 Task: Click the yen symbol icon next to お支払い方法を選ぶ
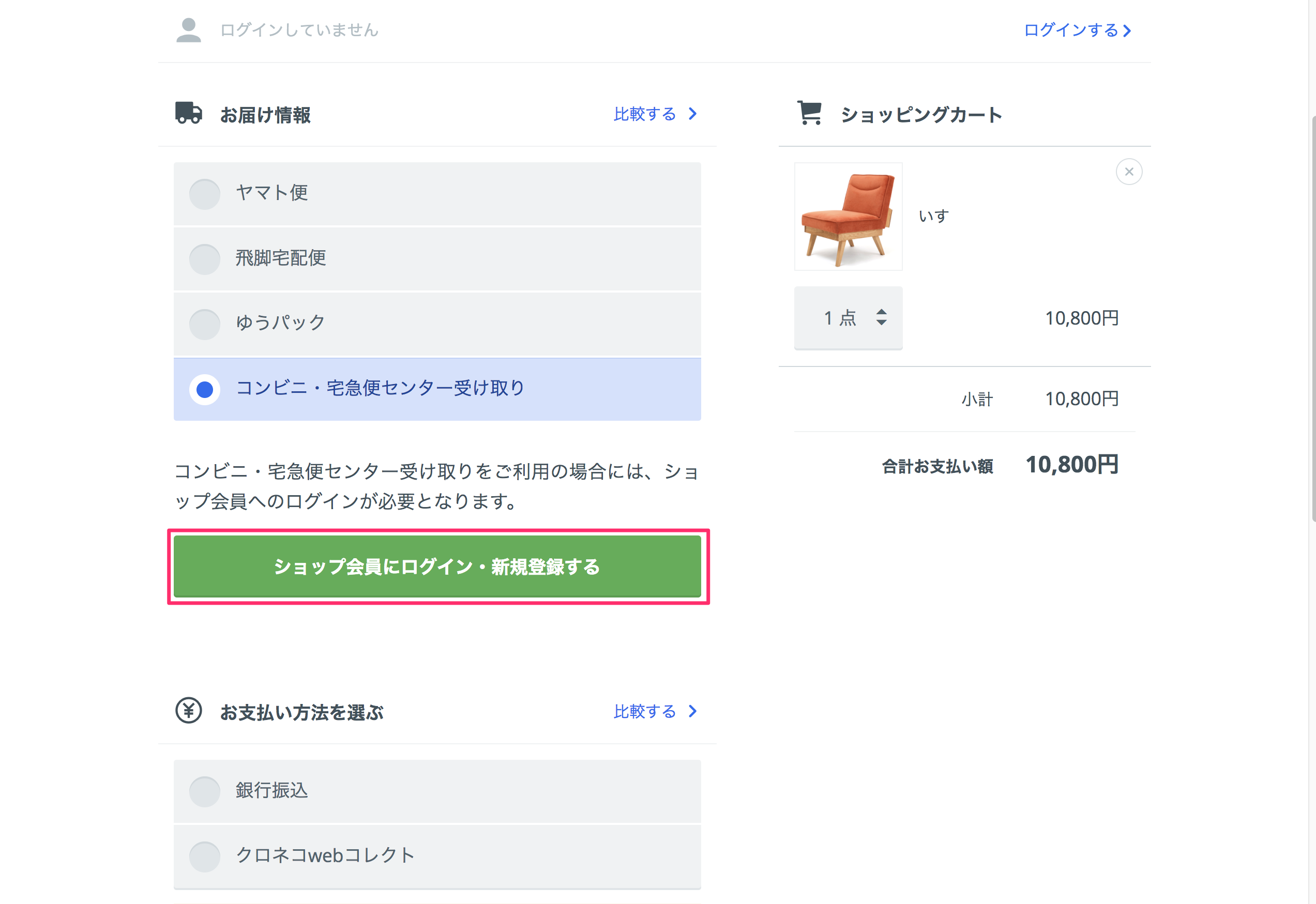(188, 711)
